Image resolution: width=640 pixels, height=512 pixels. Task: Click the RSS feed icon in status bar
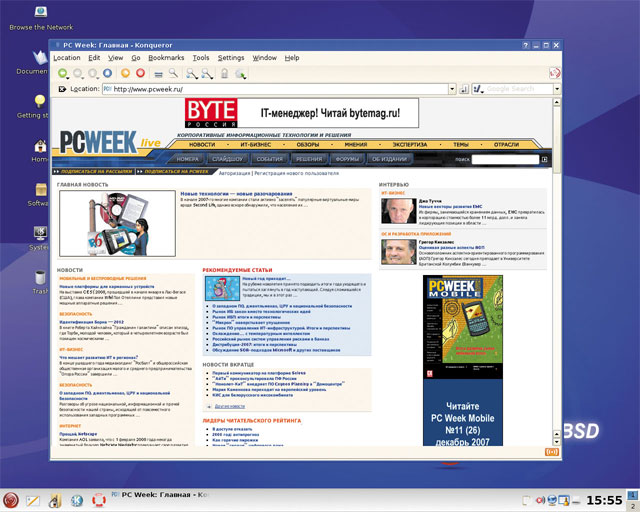click(x=552, y=452)
